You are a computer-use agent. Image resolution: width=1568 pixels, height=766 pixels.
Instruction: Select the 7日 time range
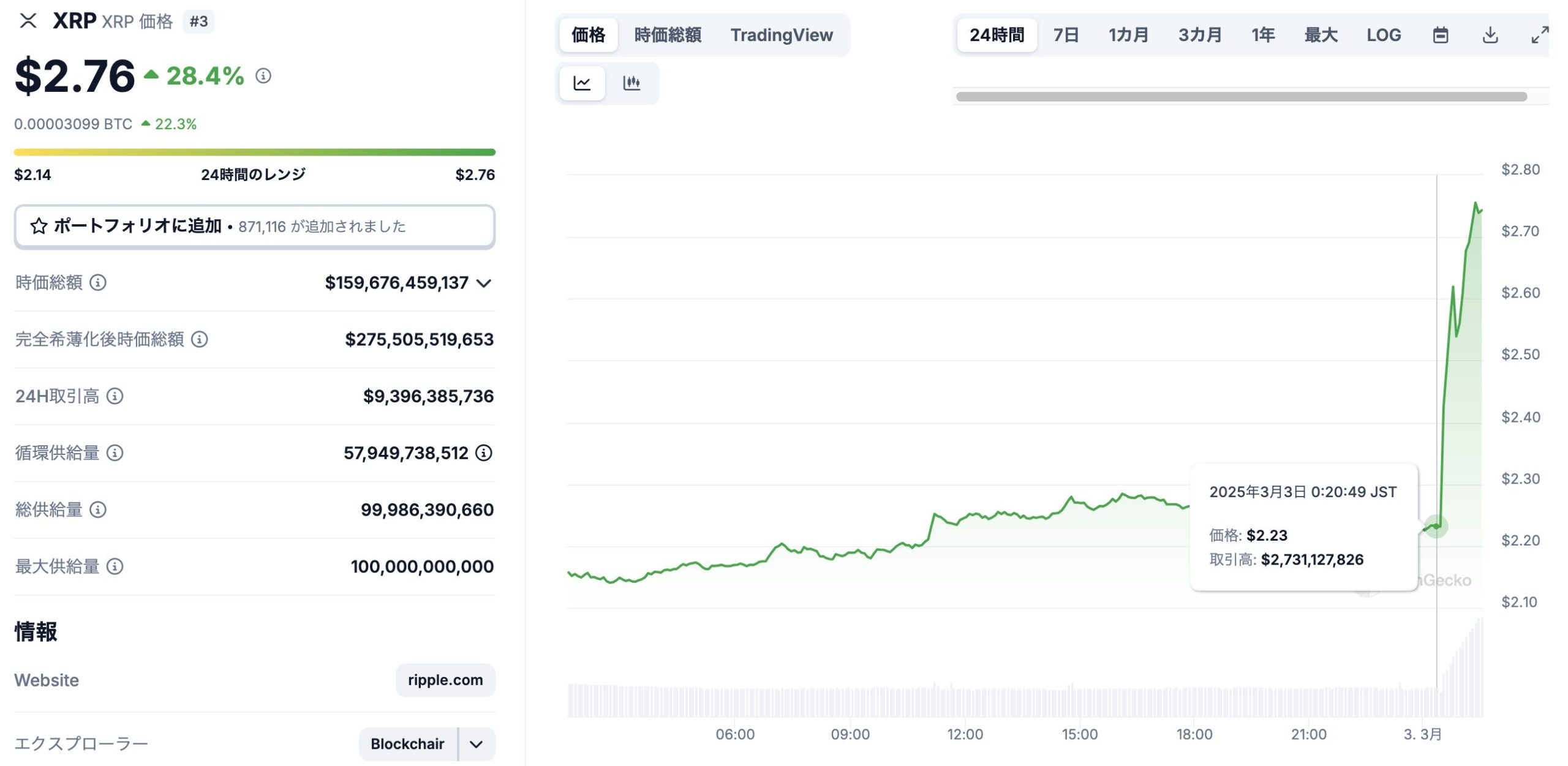click(1066, 35)
